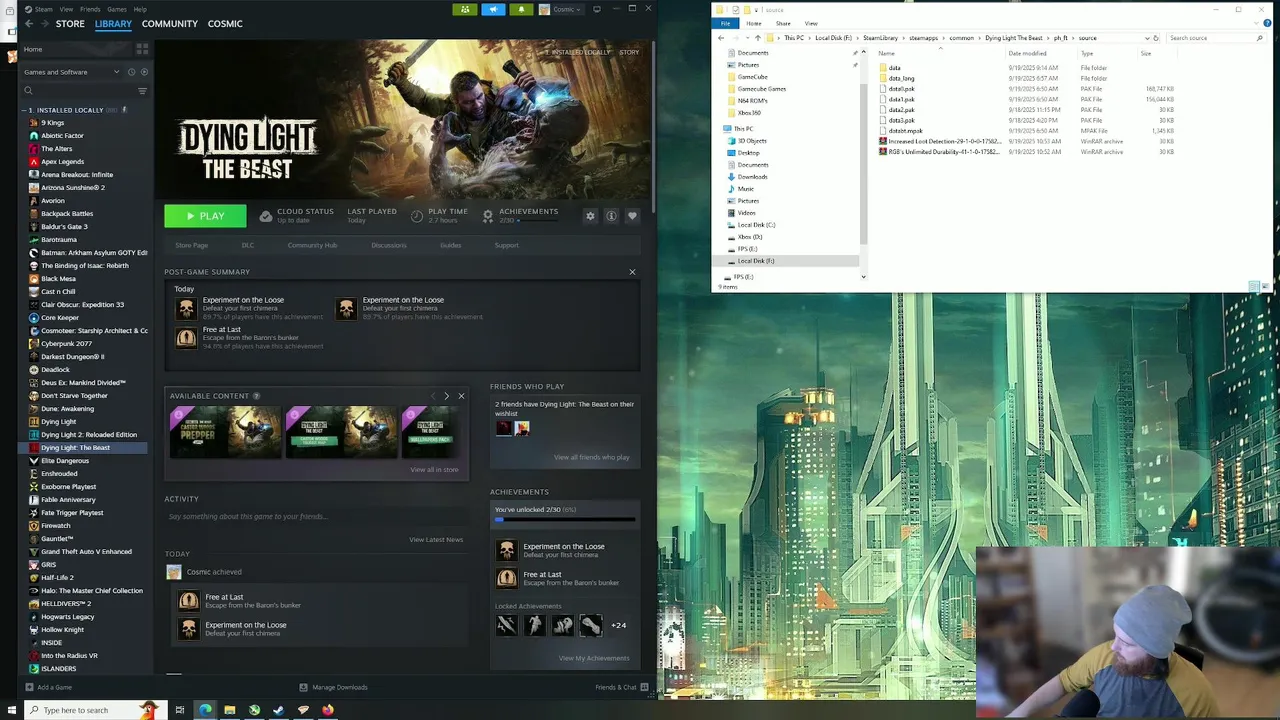Go back with Steam's back arrow

tap(28, 24)
